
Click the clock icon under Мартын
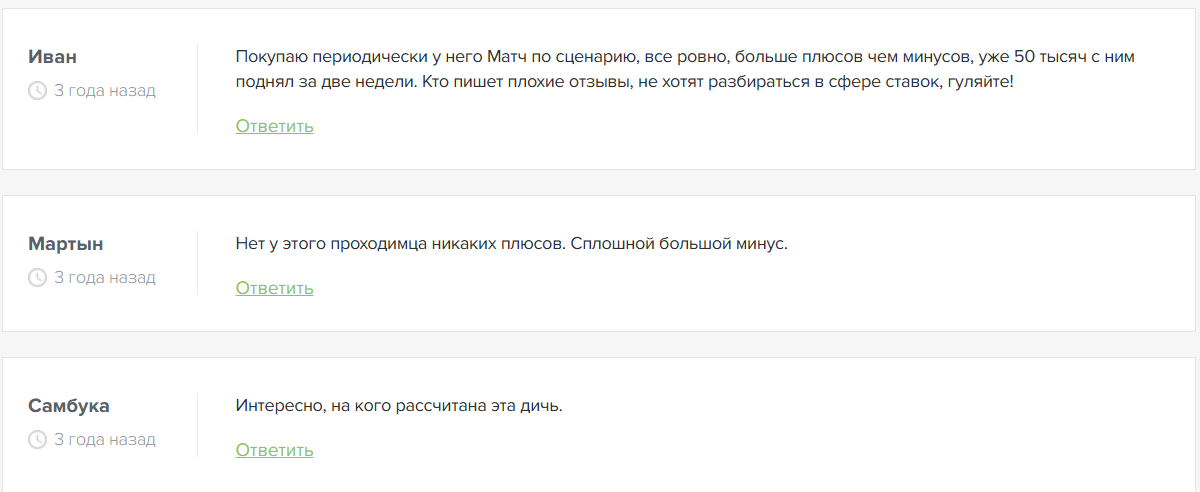(37, 278)
